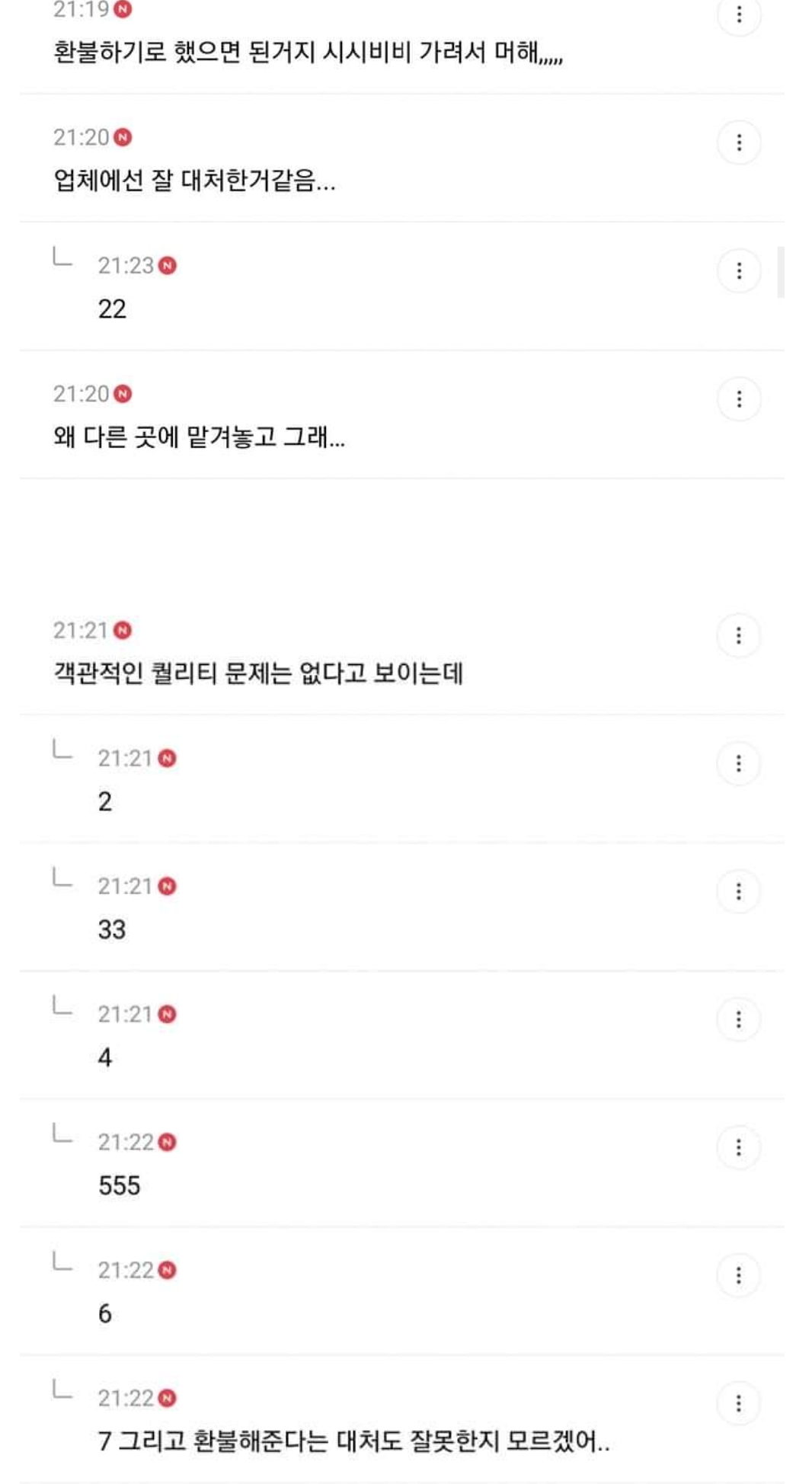Click the scrollbar thumb on the right edge
This screenshot has width=812, height=1484.
(781, 272)
